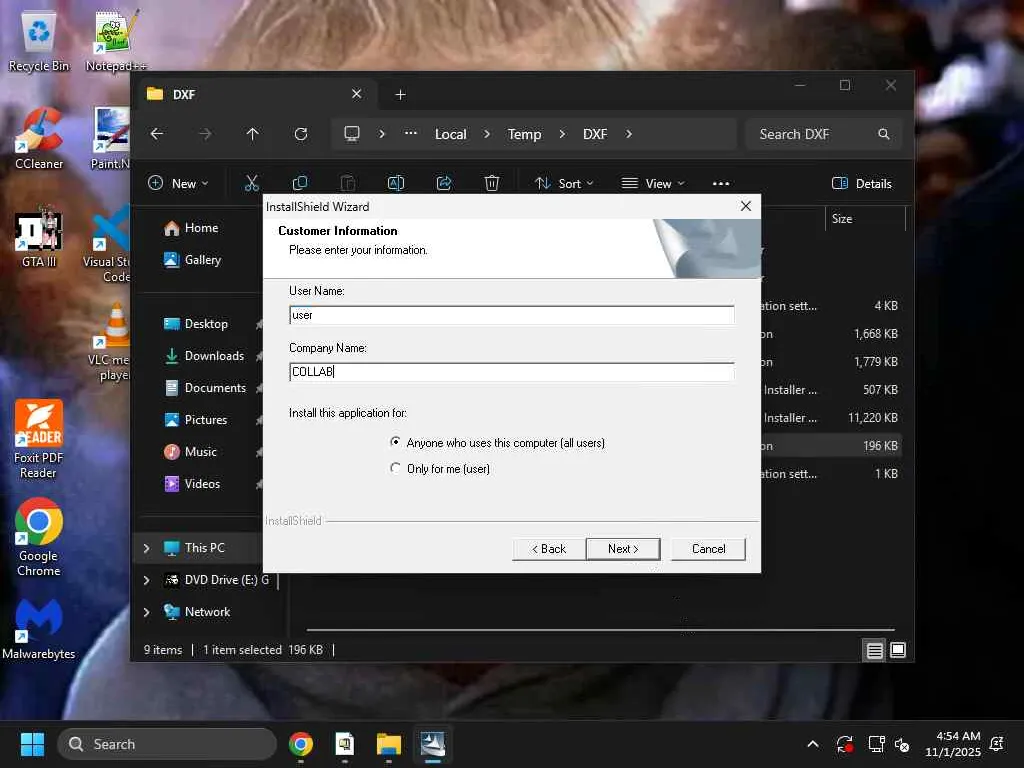Click the Delete trash icon in toolbar
Image resolution: width=1024 pixels, height=768 pixels.
[491, 183]
